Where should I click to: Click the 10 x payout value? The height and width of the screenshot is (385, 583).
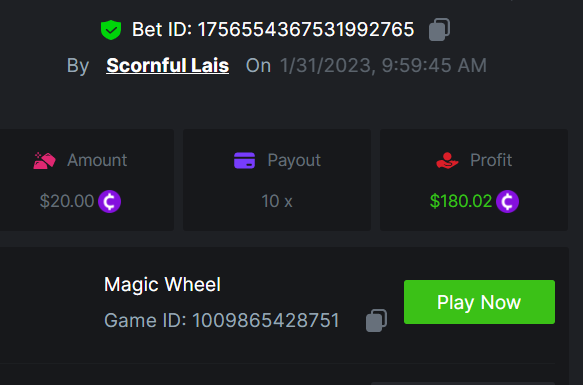277,201
